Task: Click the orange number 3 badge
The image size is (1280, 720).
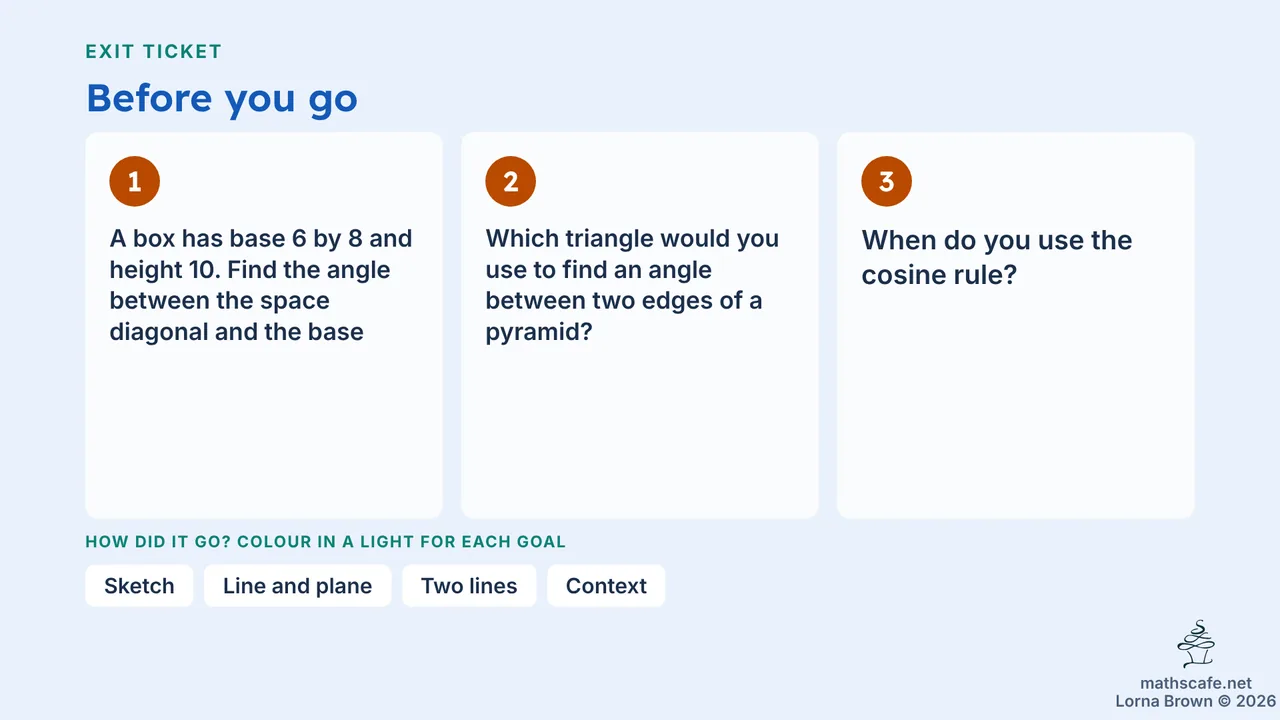Action: coord(887,181)
